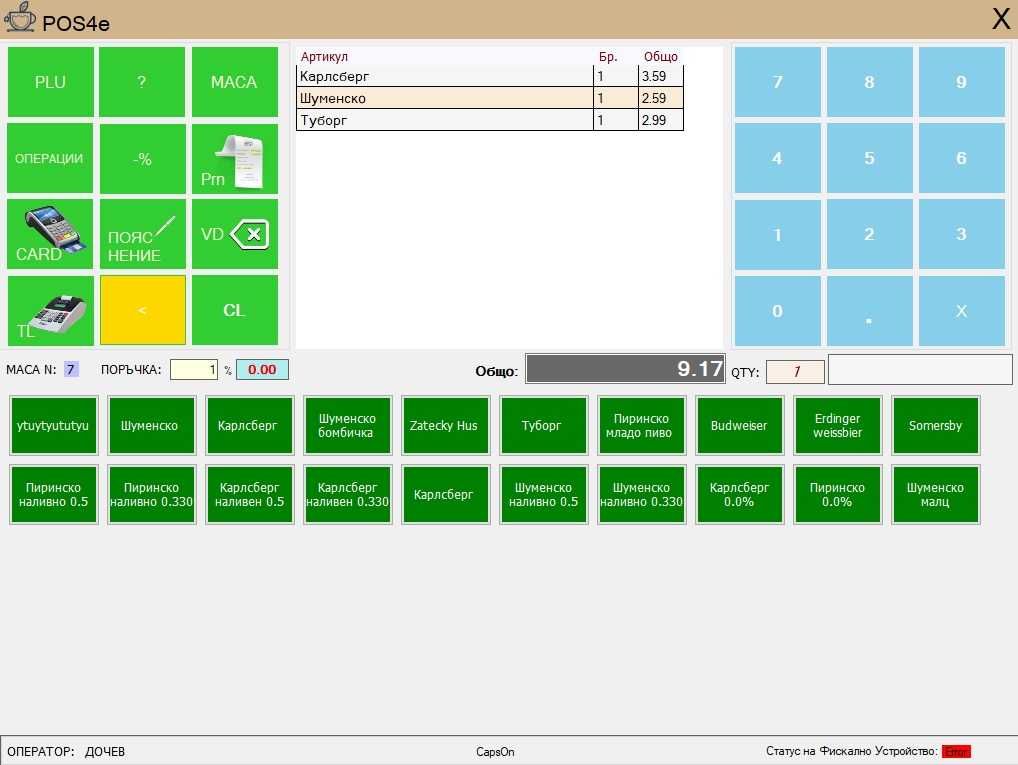The height and width of the screenshot is (765, 1018).
Task: Open the question mark help button
Action: coord(142,82)
